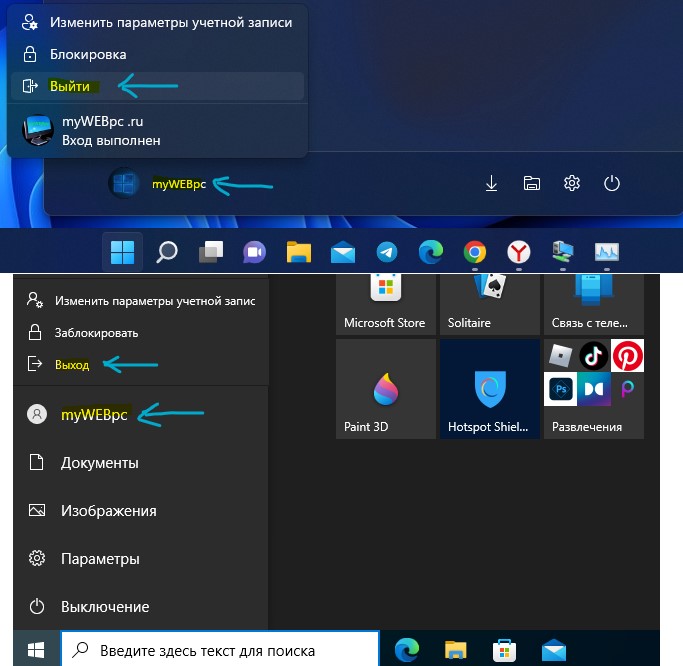Open the Solitaire tile
Screen dimensions: 683x666
tap(490, 305)
